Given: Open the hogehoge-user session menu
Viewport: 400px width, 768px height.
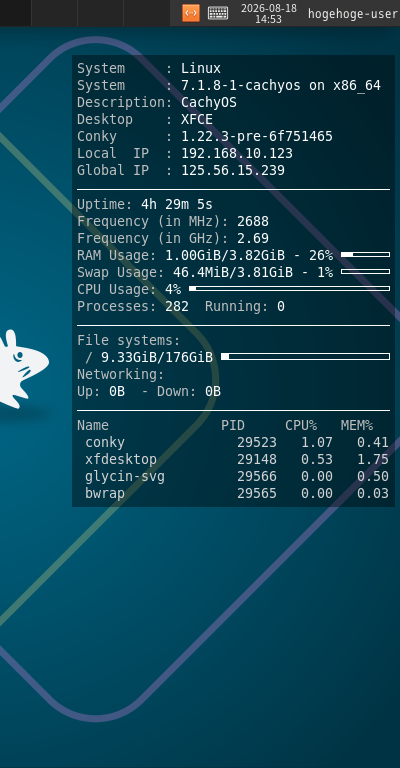Looking at the screenshot, I should pos(353,14).
